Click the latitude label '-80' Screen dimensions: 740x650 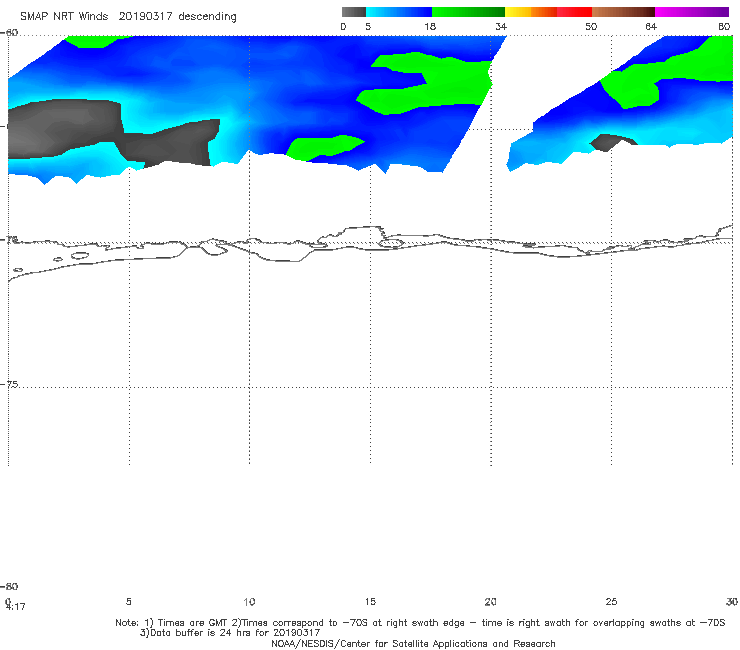9,586
